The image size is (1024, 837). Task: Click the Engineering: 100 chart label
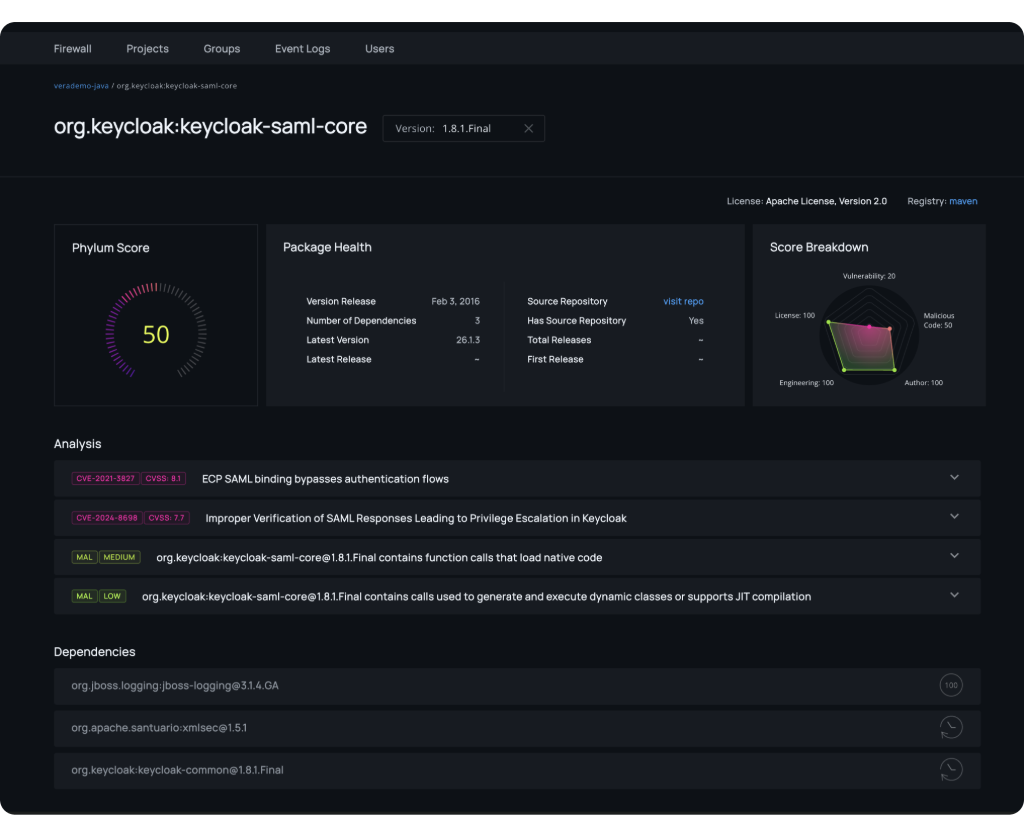[807, 383]
